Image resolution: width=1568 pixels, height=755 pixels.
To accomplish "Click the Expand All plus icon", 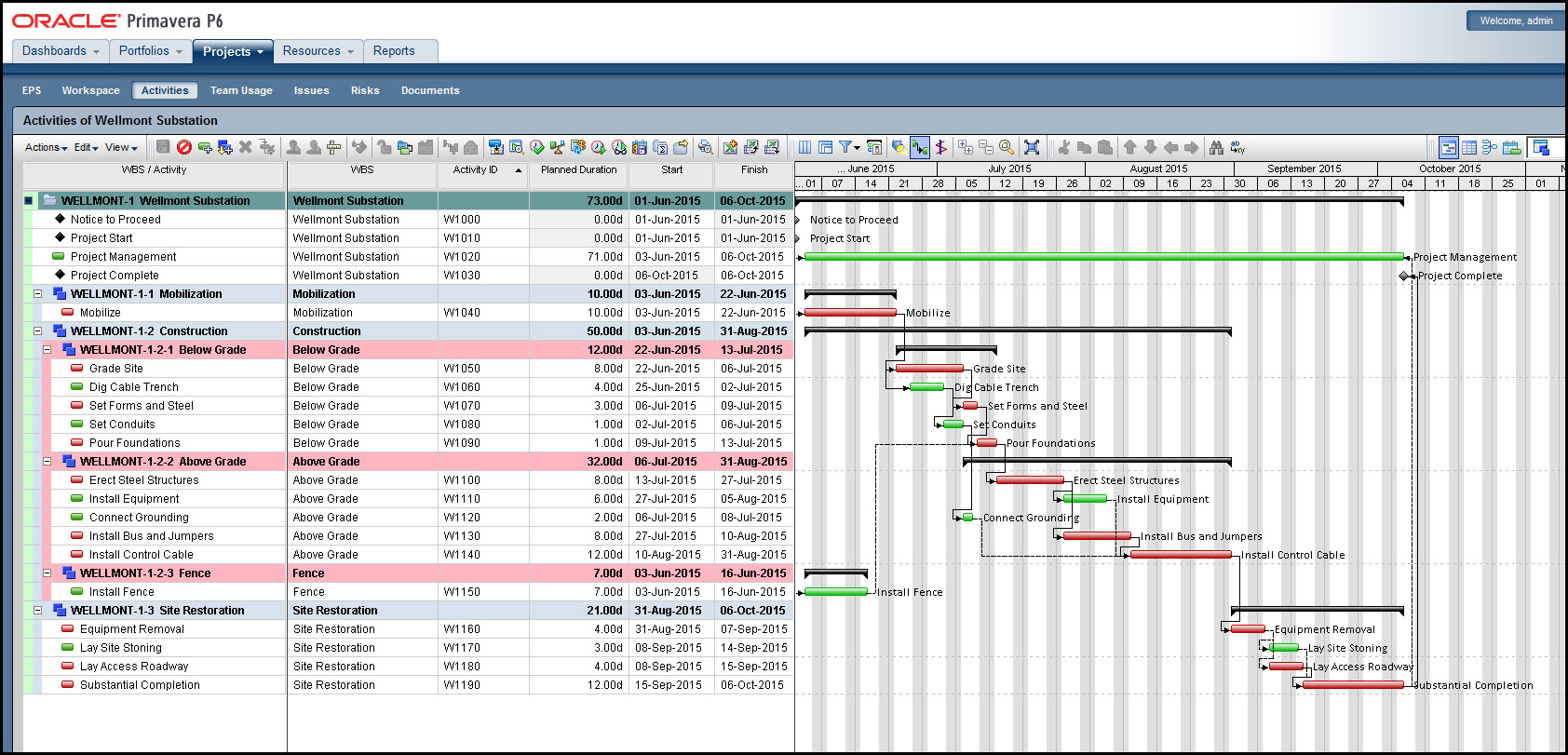I will 966,147.
